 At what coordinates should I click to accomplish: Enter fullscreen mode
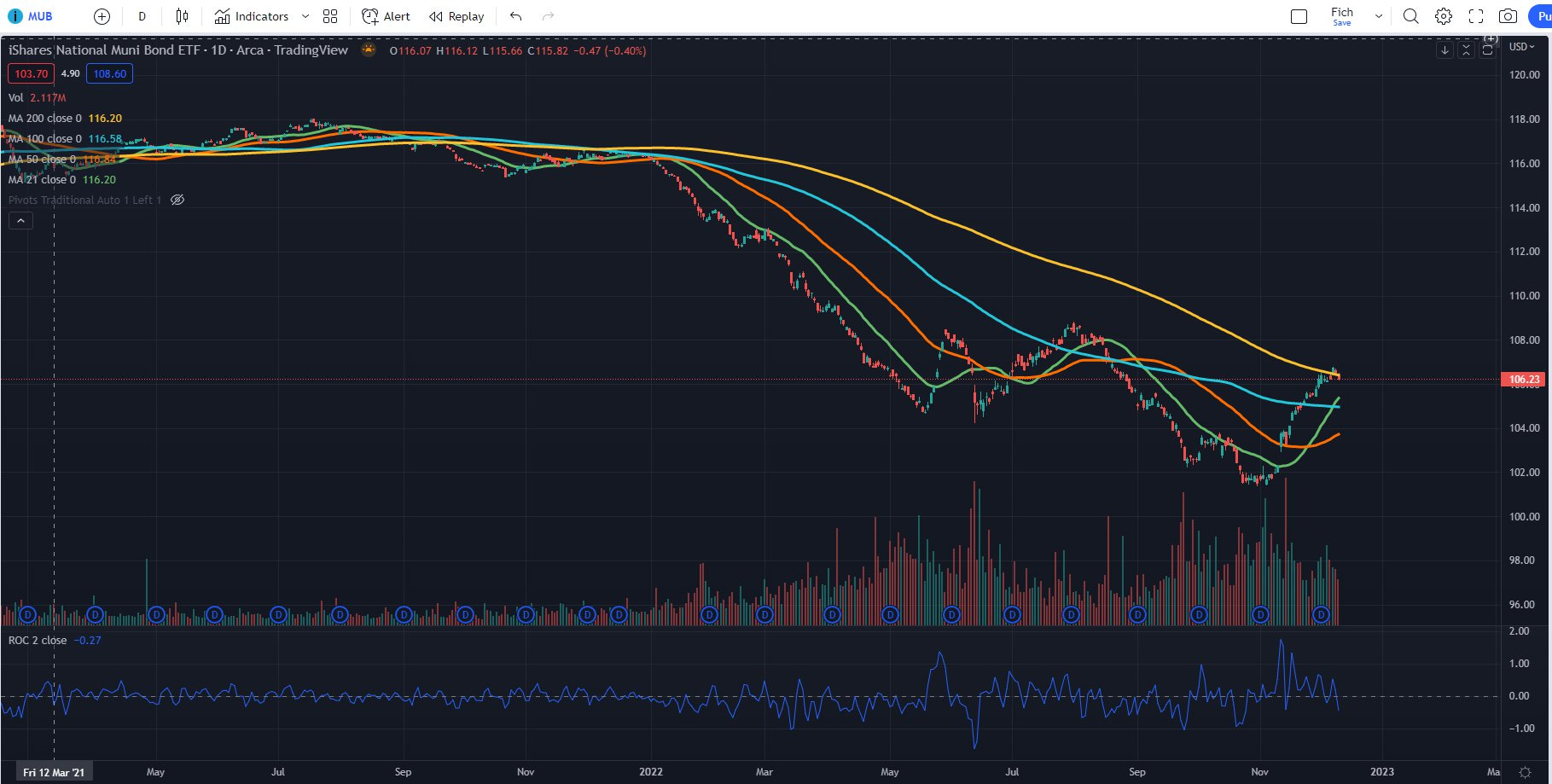point(1476,16)
